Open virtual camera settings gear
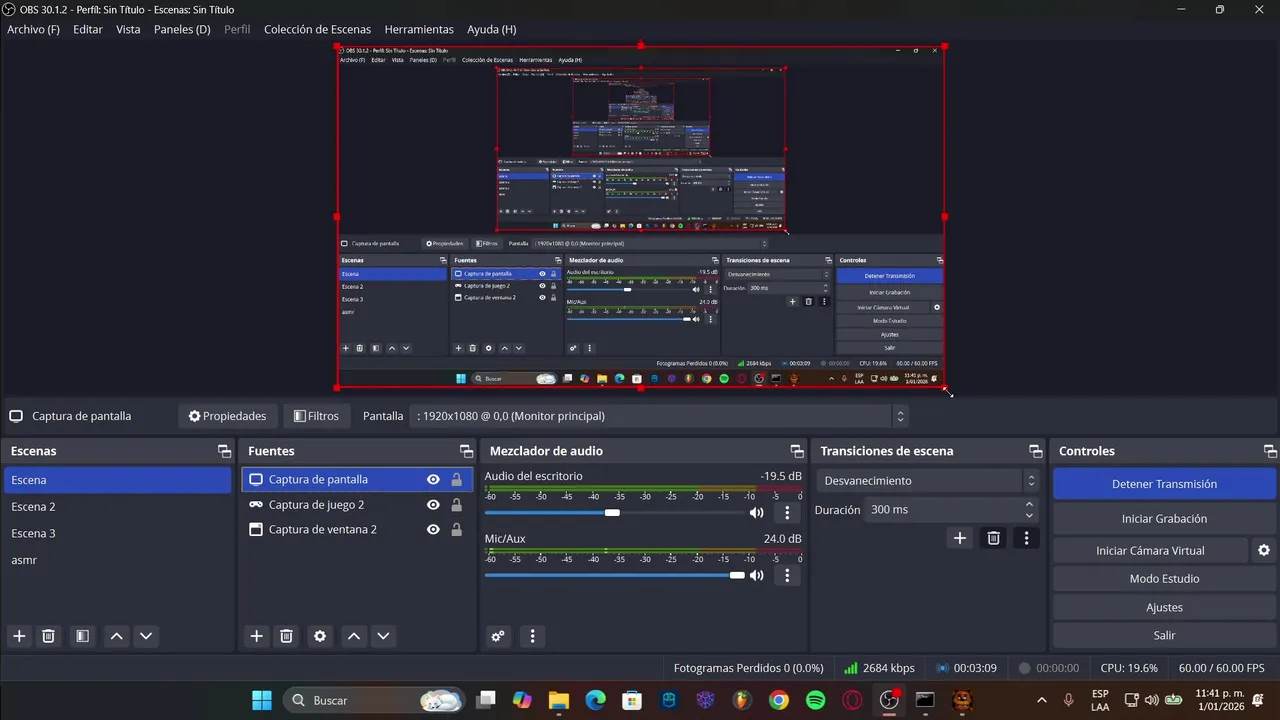The width and height of the screenshot is (1280, 720). pyautogui.click(x=1264, y=550)
